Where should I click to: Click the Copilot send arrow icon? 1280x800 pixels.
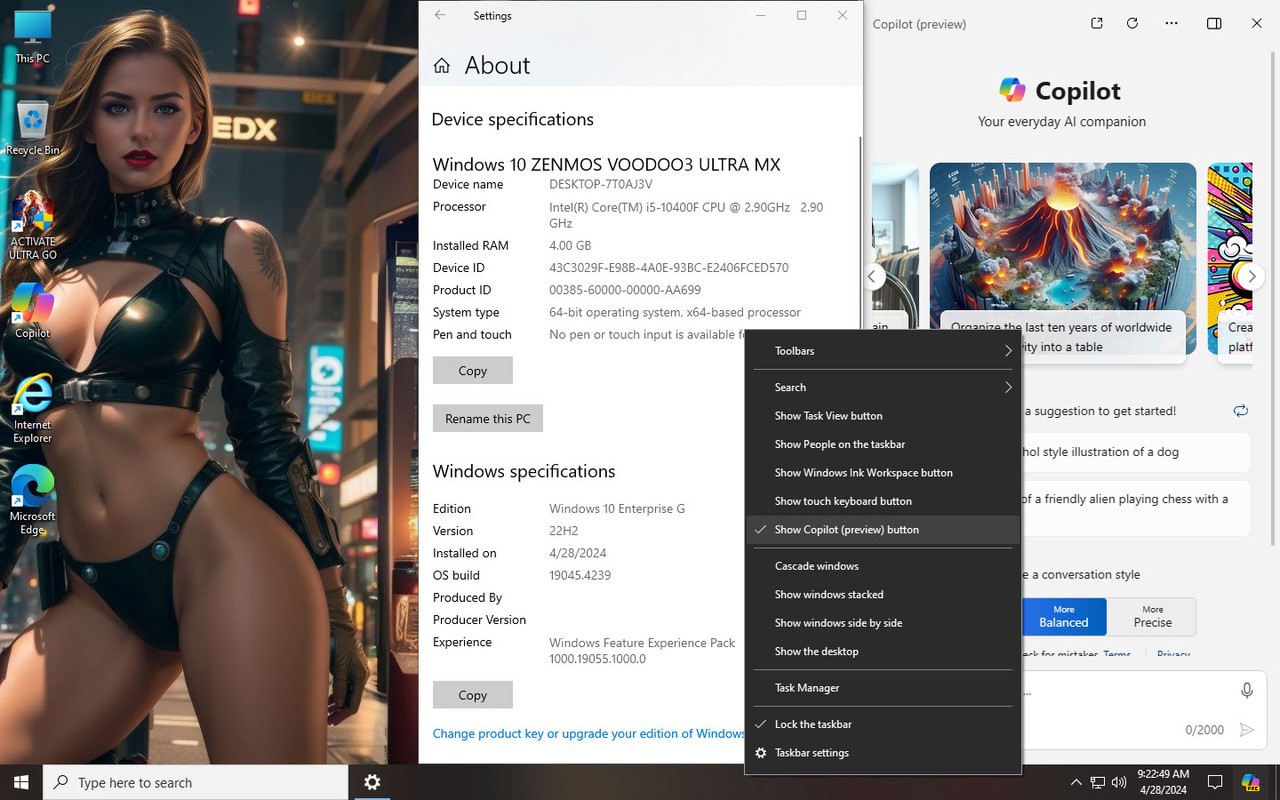(x=1246, y=730)
